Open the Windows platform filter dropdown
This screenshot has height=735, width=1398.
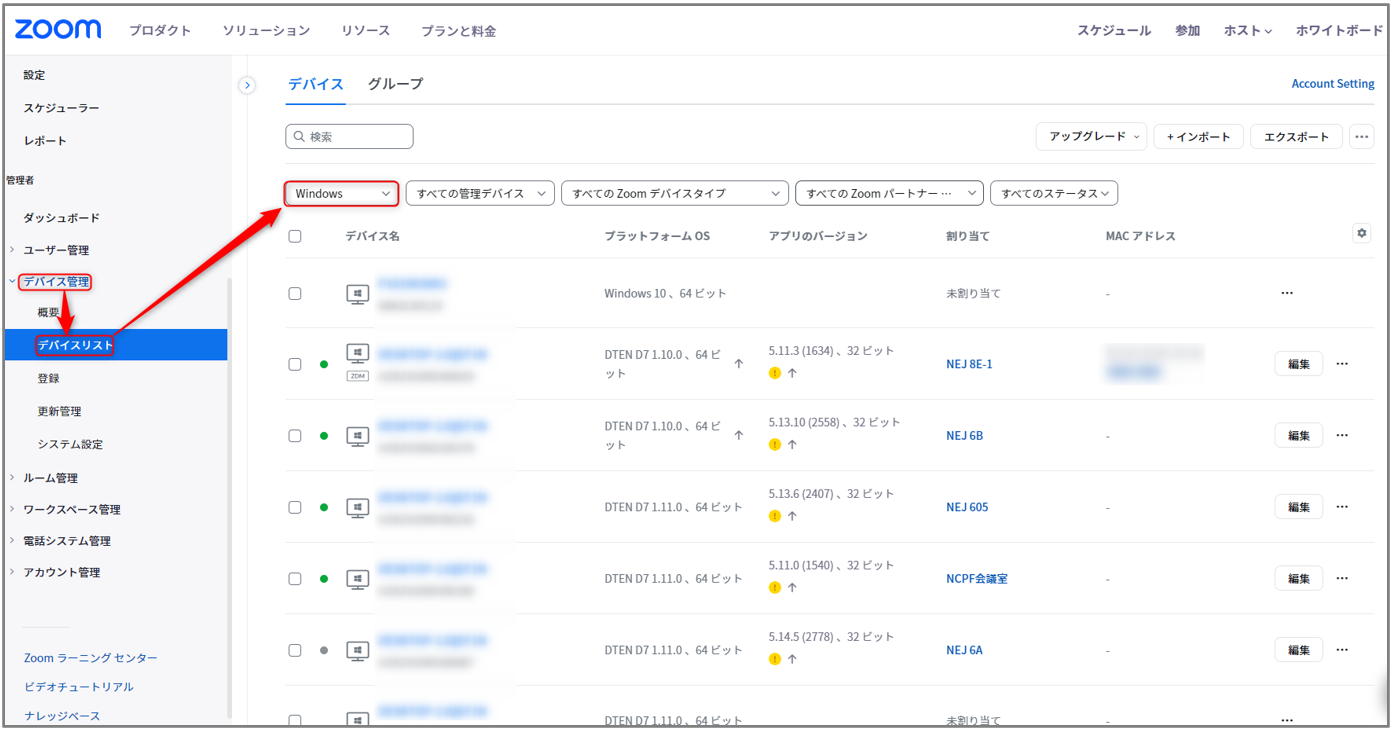tap(342, 193)
